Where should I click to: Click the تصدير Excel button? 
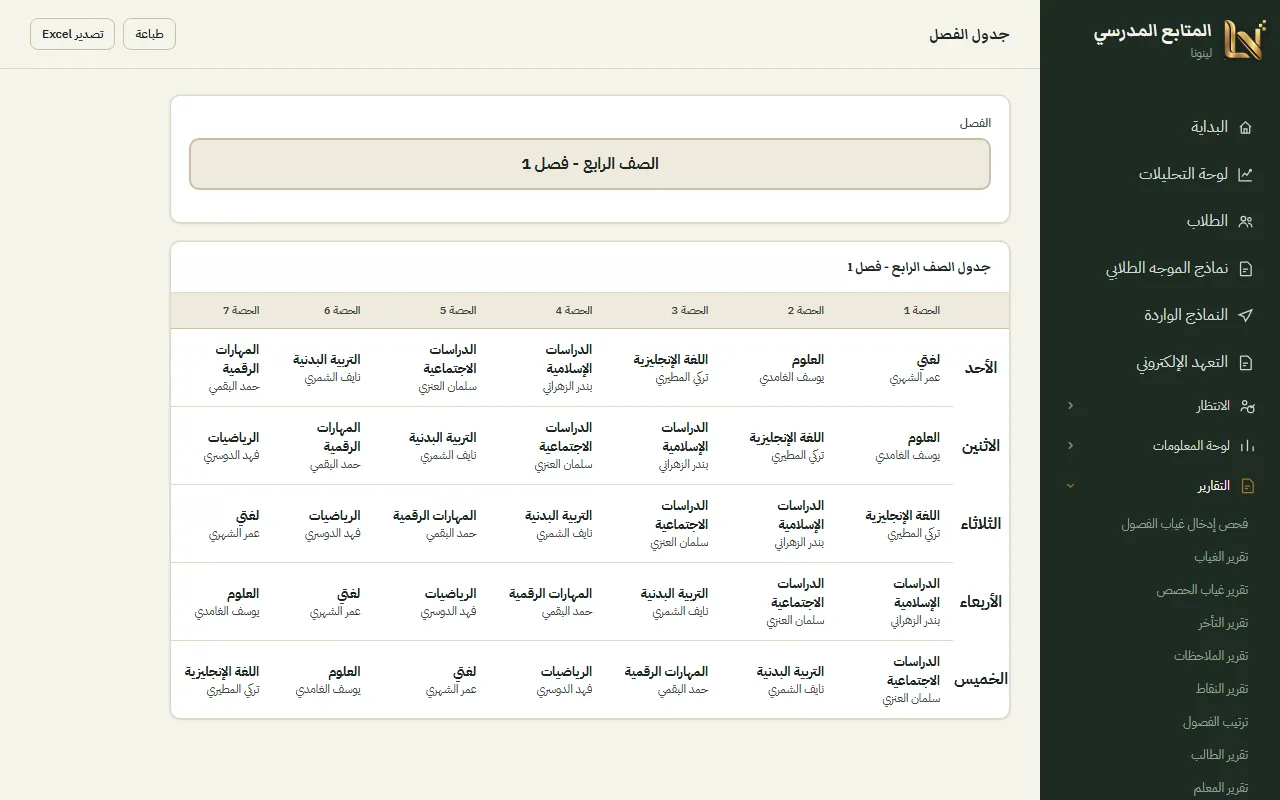click(x=72, y=34)
